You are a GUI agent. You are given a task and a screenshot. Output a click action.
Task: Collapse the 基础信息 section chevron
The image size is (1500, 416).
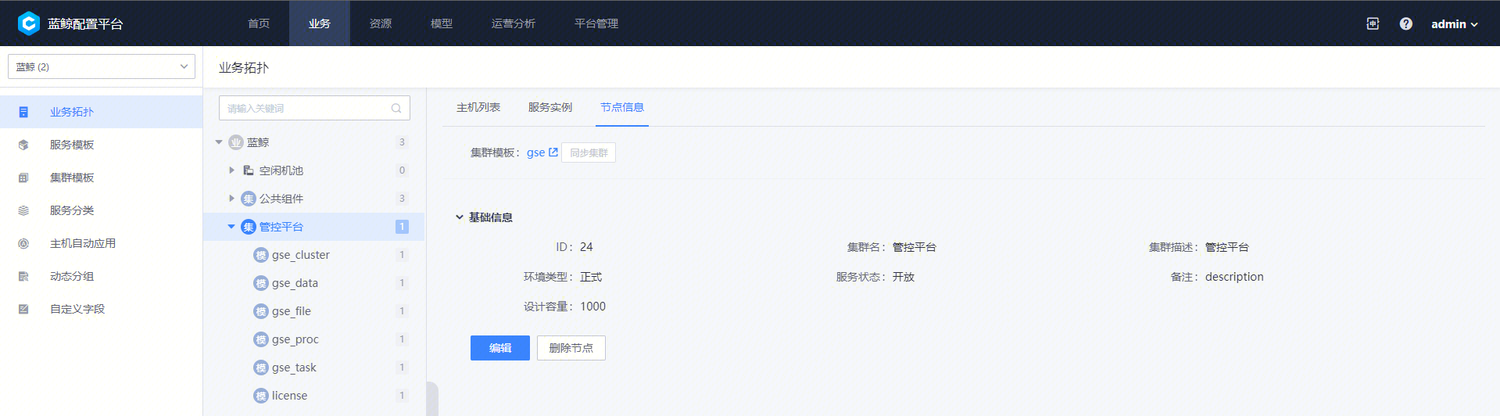pos(459,217)
